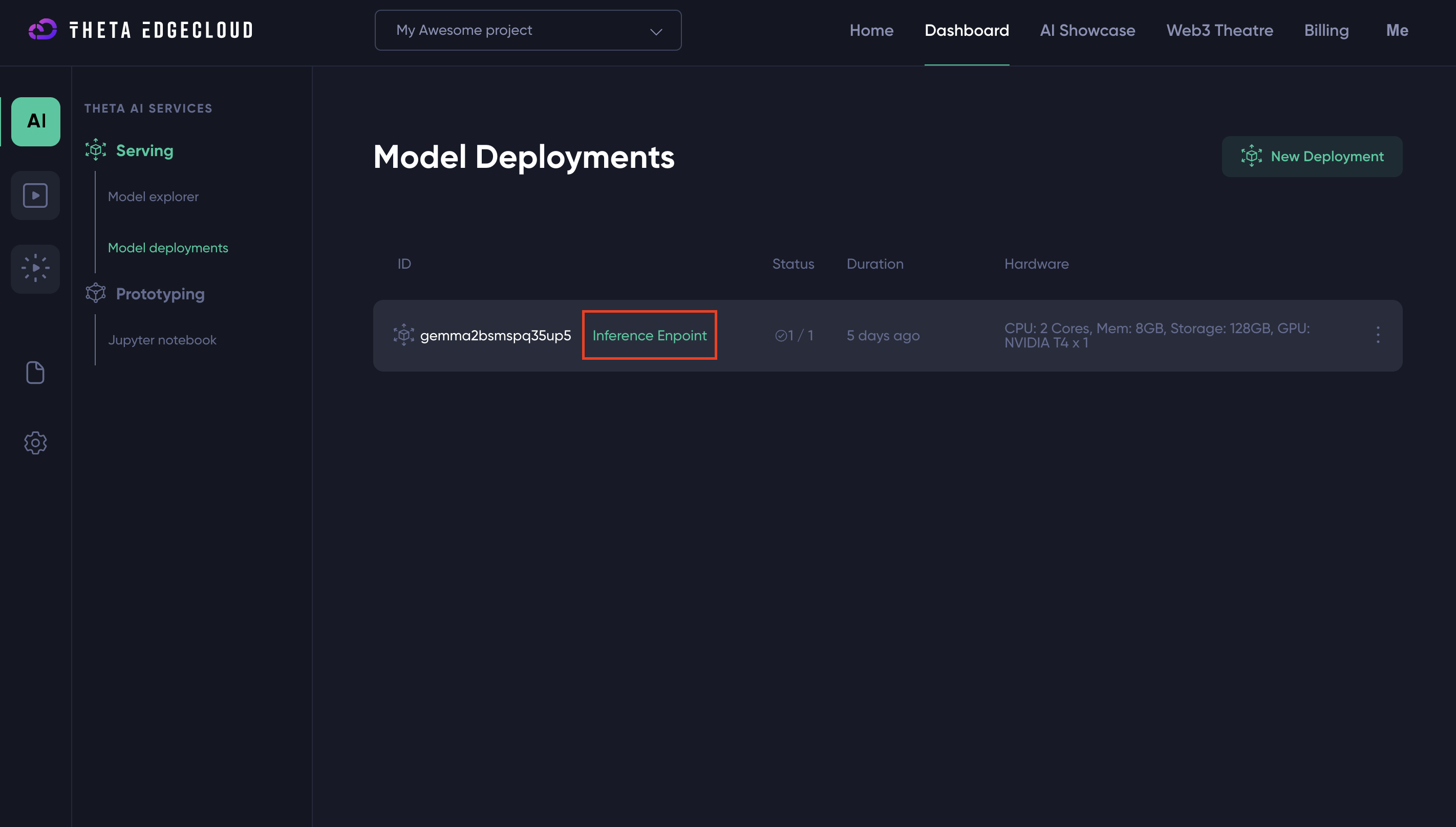This screenshot has height=827, width=1456.
Task: Open the rendering play sparkle sidebar icon
Action: (x=35, y=268)
